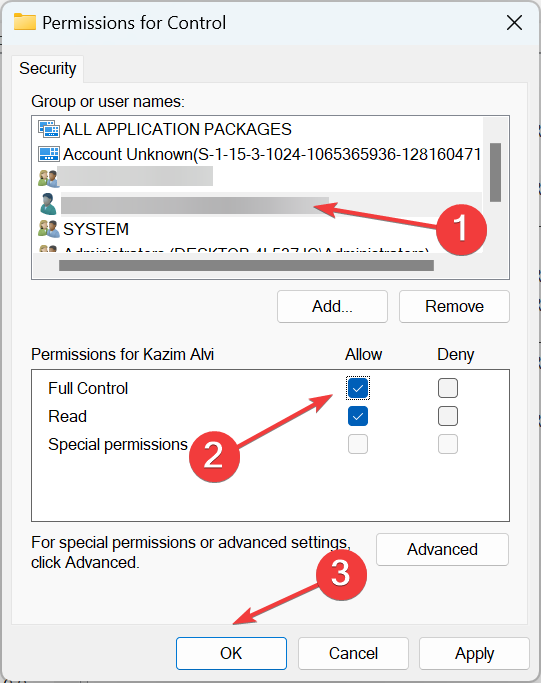Click the Add... button
Image resolution: width=541 pixels, height=683 pixels.
(332, 306)
